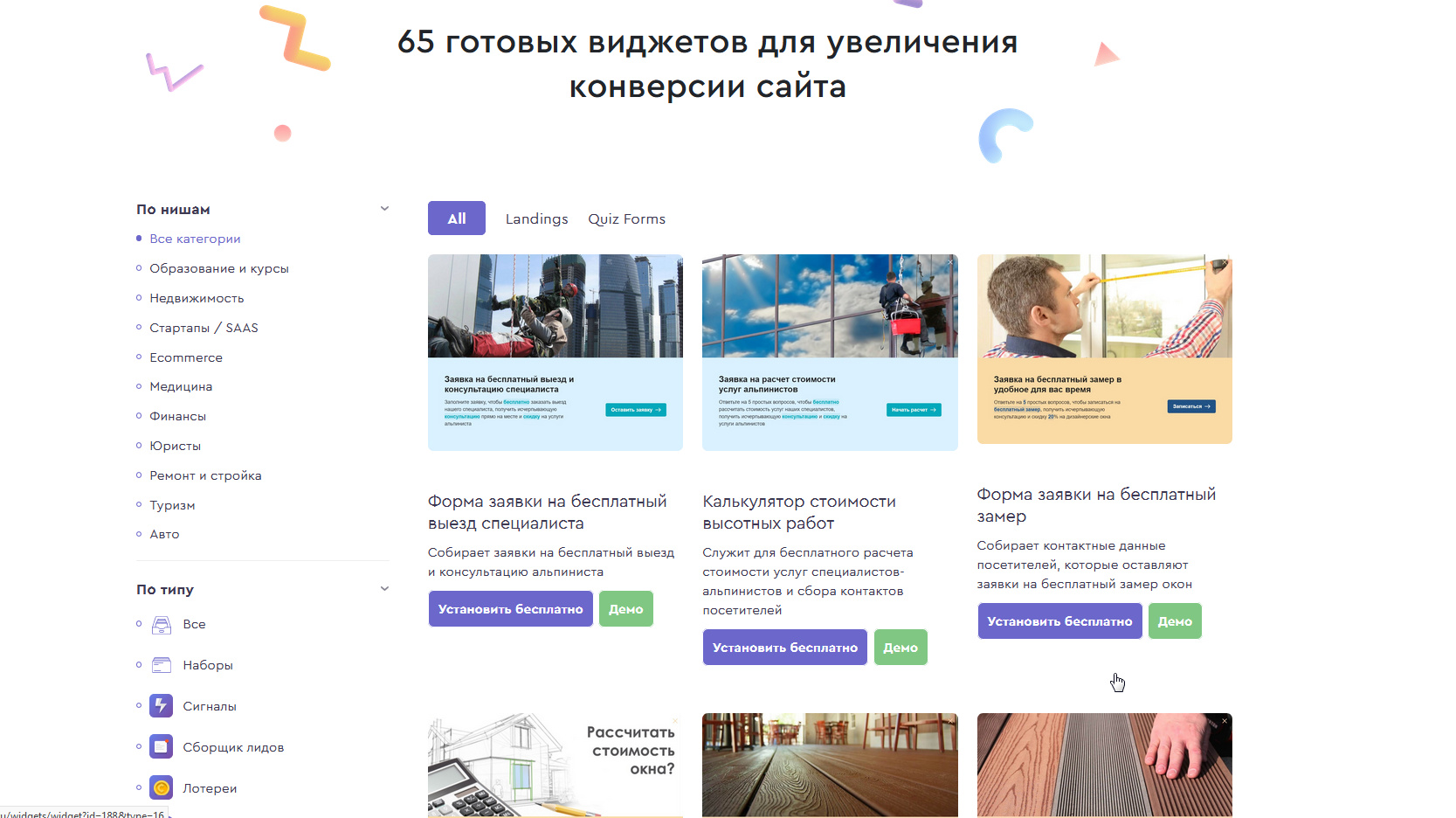
Task: Select 'Все категории' niche filter
Action: pos(195,239)
